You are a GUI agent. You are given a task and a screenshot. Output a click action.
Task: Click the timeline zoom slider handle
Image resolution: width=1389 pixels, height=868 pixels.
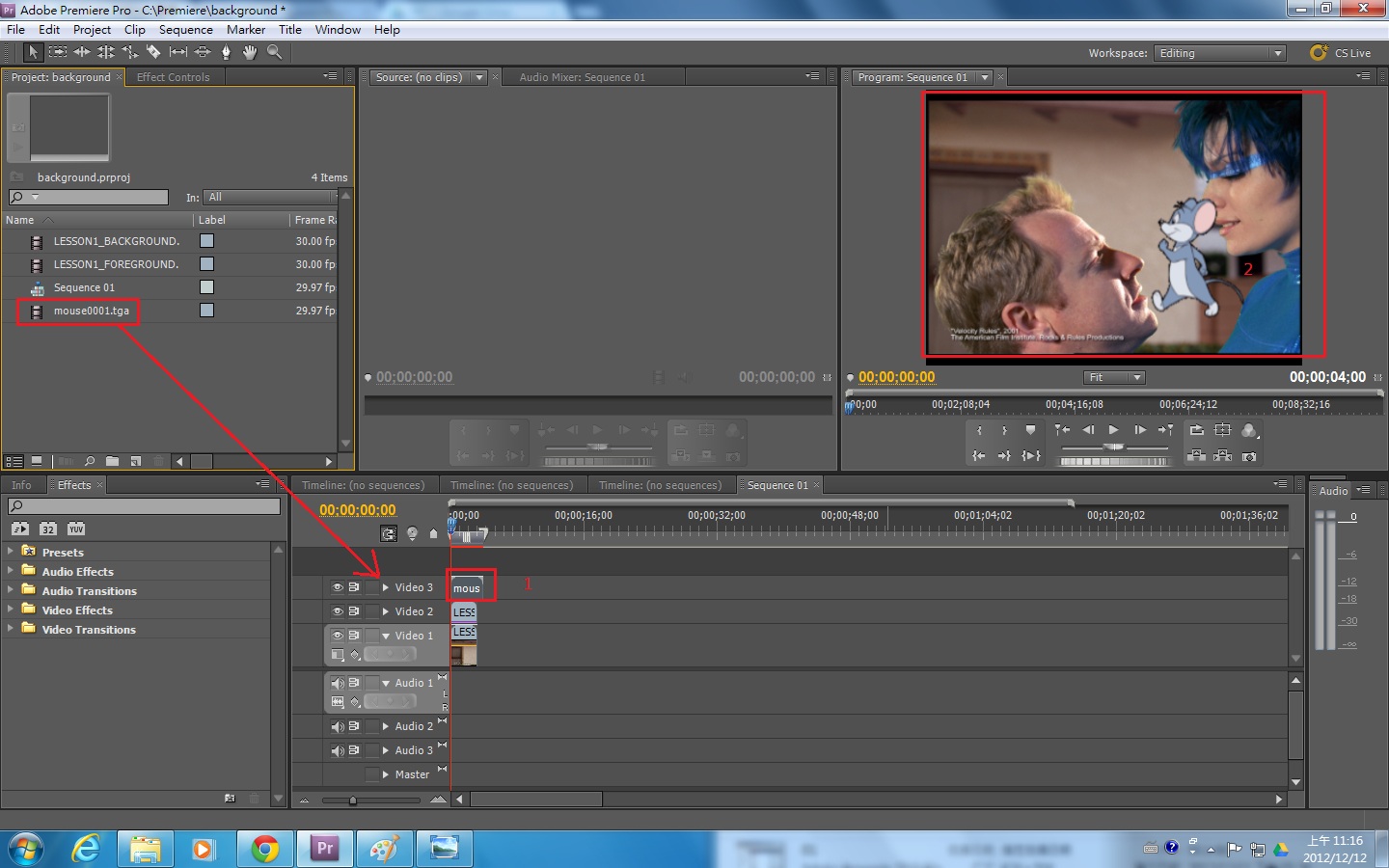pyautogui.click(x=353, y=800)
